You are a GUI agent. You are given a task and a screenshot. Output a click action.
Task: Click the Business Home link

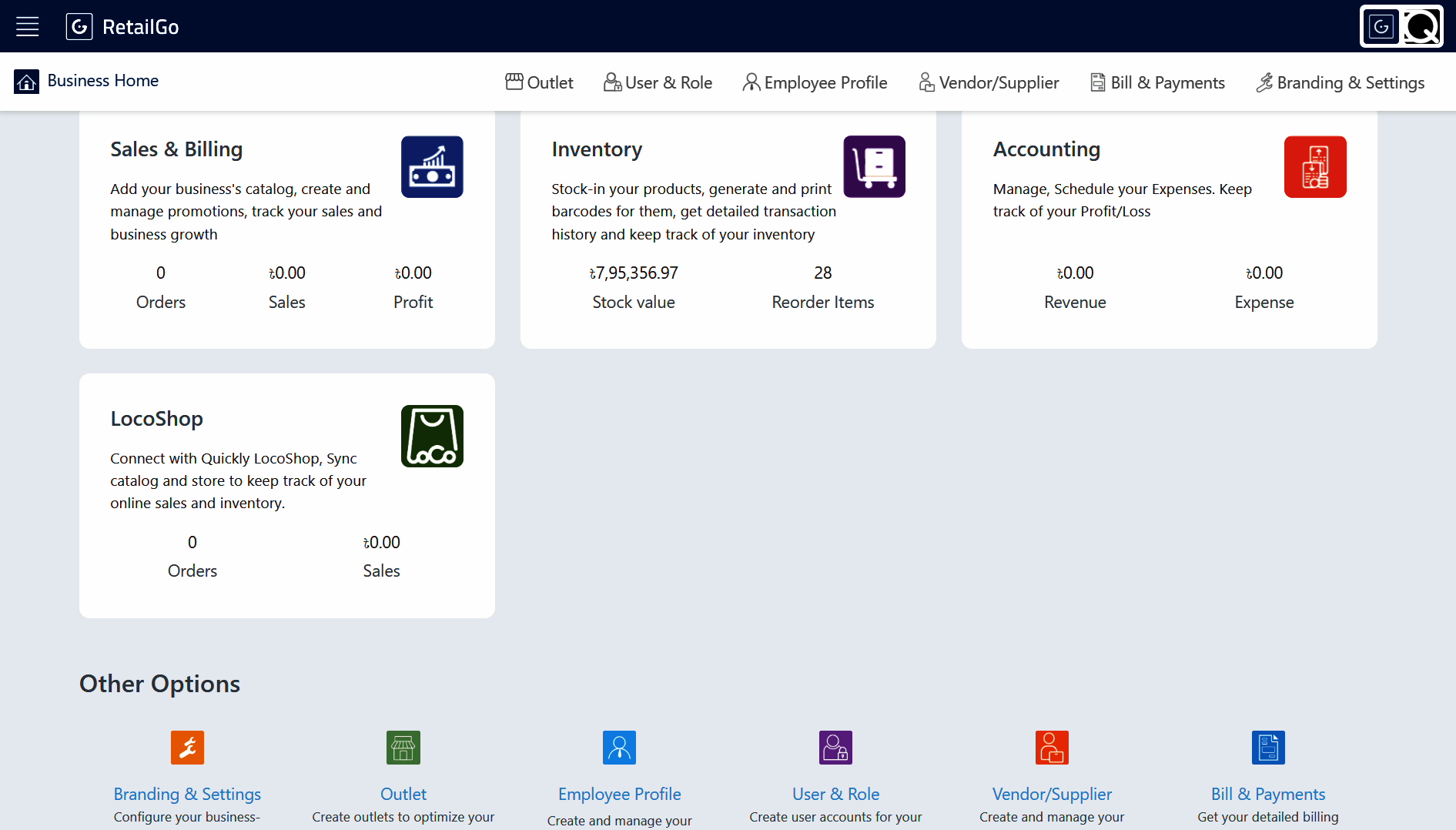coord(103,81)
